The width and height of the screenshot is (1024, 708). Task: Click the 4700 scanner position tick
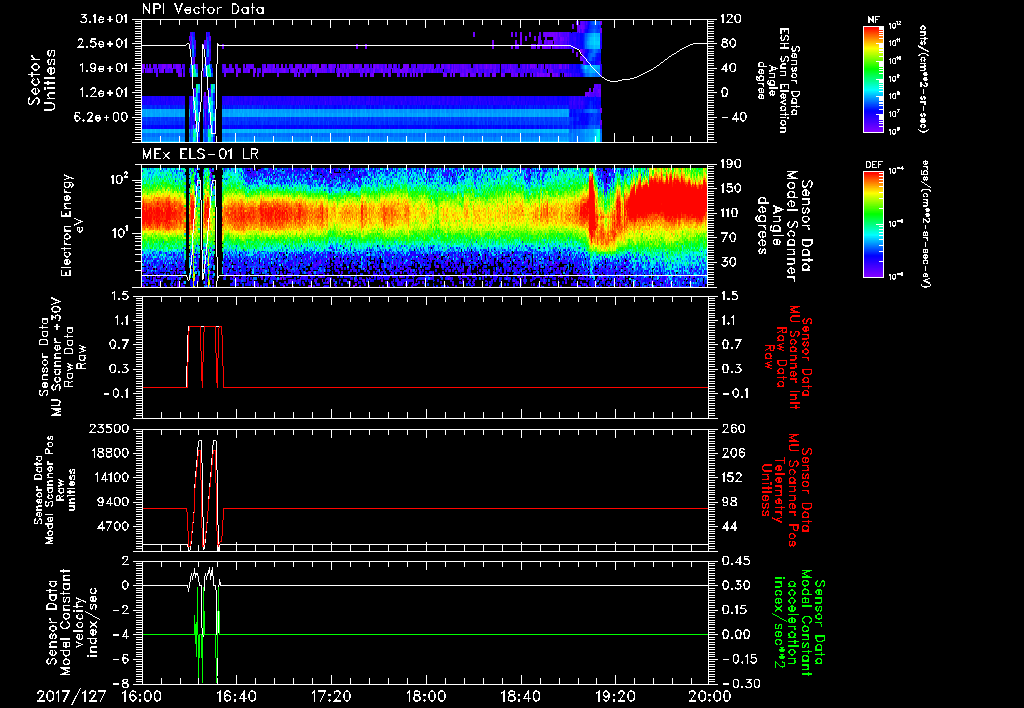click(x=112, y=526)
